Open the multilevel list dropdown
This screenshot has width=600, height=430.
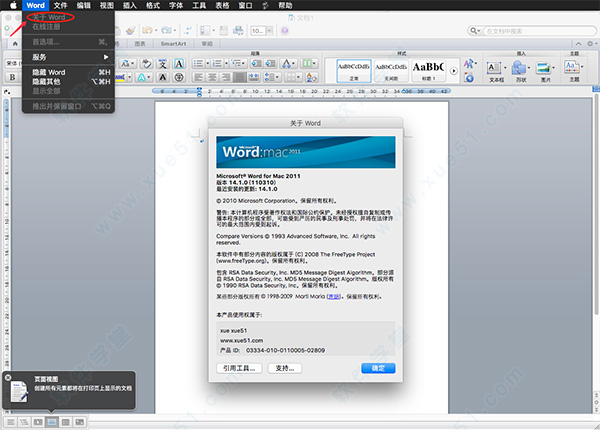[x=243, y=64]
